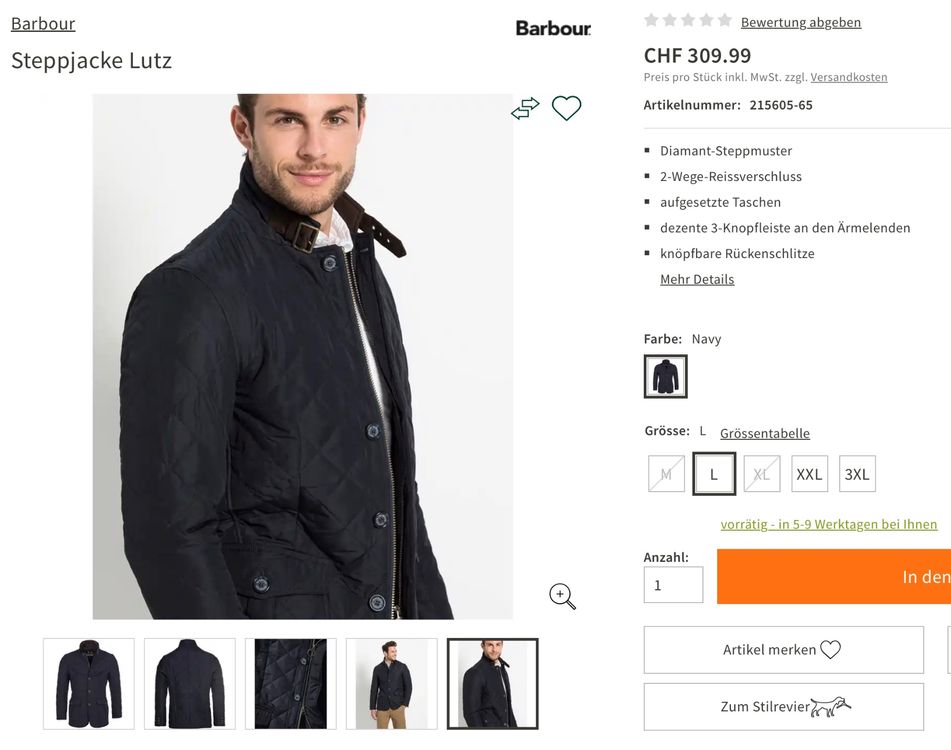This screenshot has height=750, width=951.
Task: Click the compare arrows icon above image
Action: tap(525, 108)
